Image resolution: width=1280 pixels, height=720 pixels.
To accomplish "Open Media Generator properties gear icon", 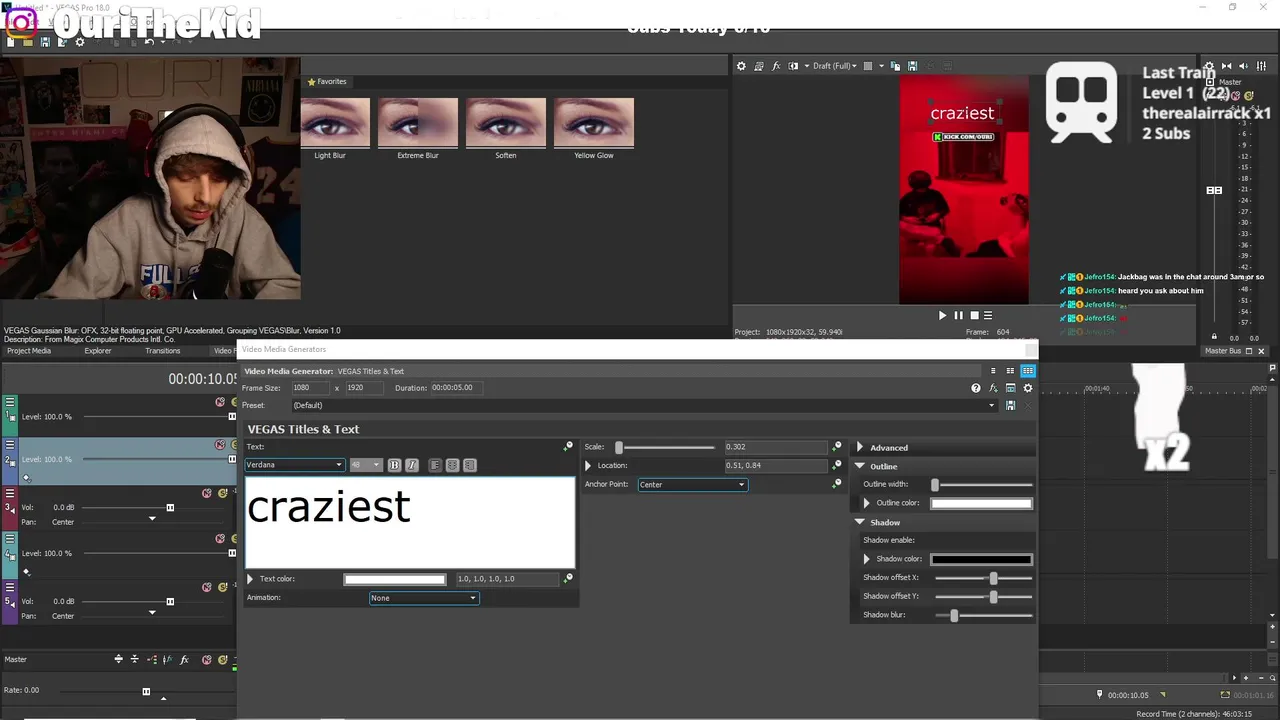I will (x=1027, y=388).
